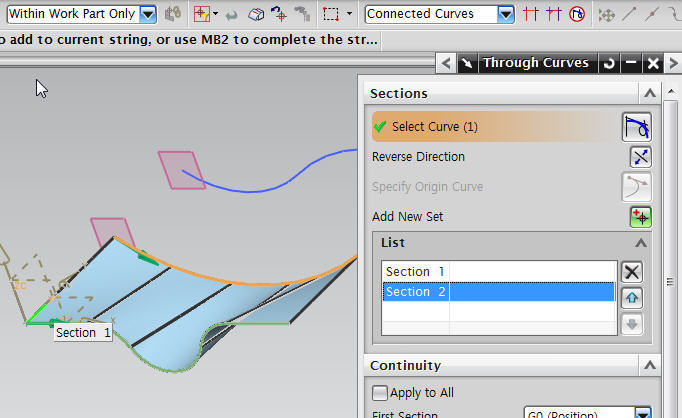Click the greyed assembly scope icon
Viewport: 682px width, 418px height.
click(173, 14)
